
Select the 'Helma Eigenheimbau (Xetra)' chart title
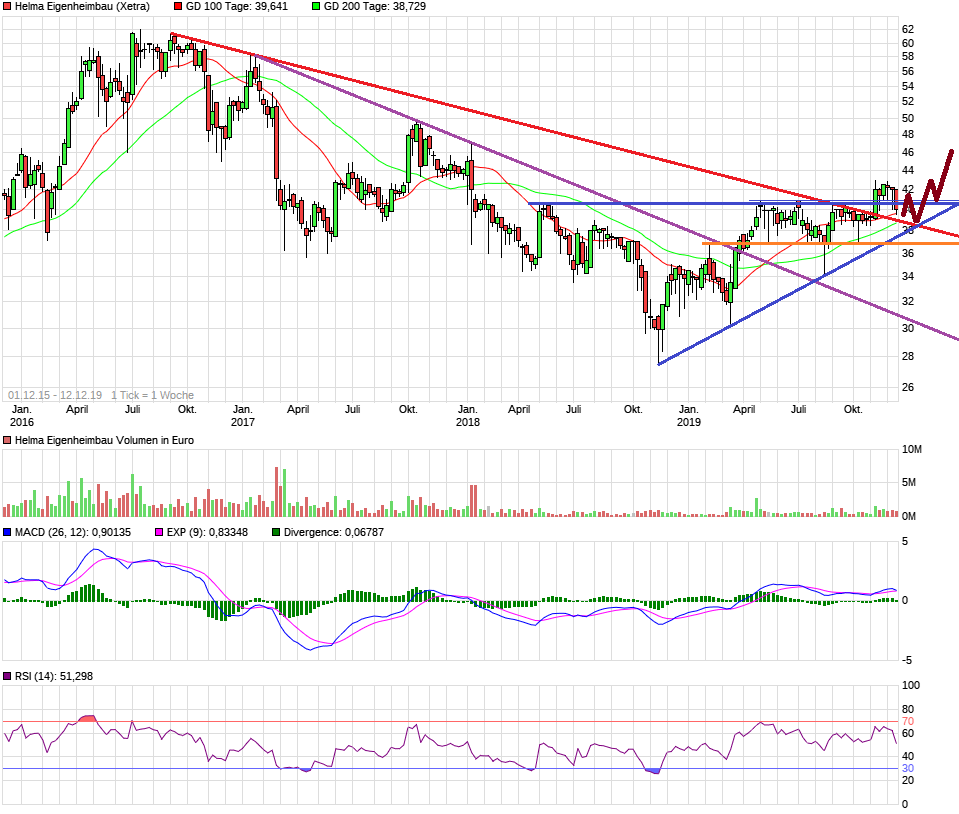coord(82,7)
